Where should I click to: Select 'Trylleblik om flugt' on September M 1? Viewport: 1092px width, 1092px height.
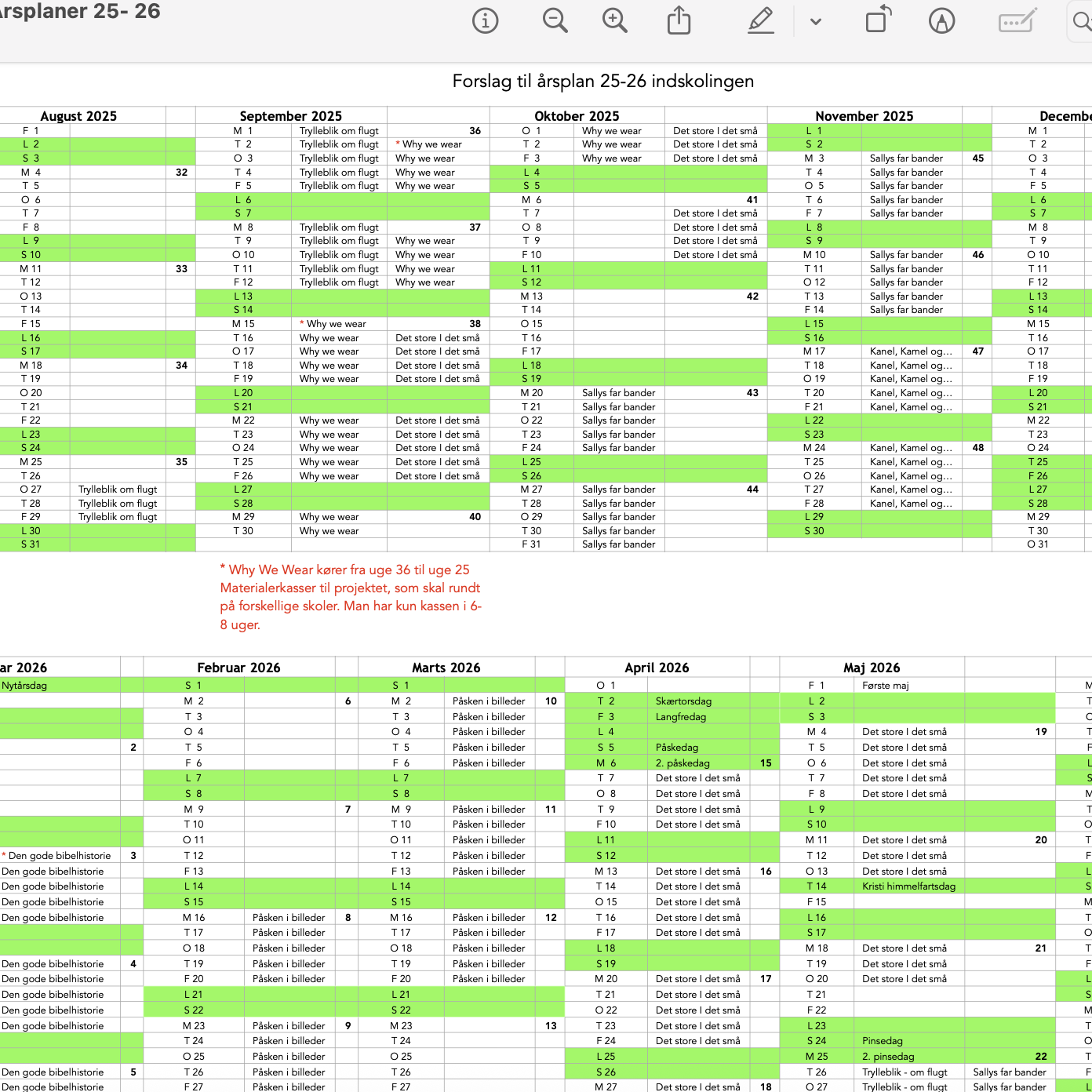[339, 131]
